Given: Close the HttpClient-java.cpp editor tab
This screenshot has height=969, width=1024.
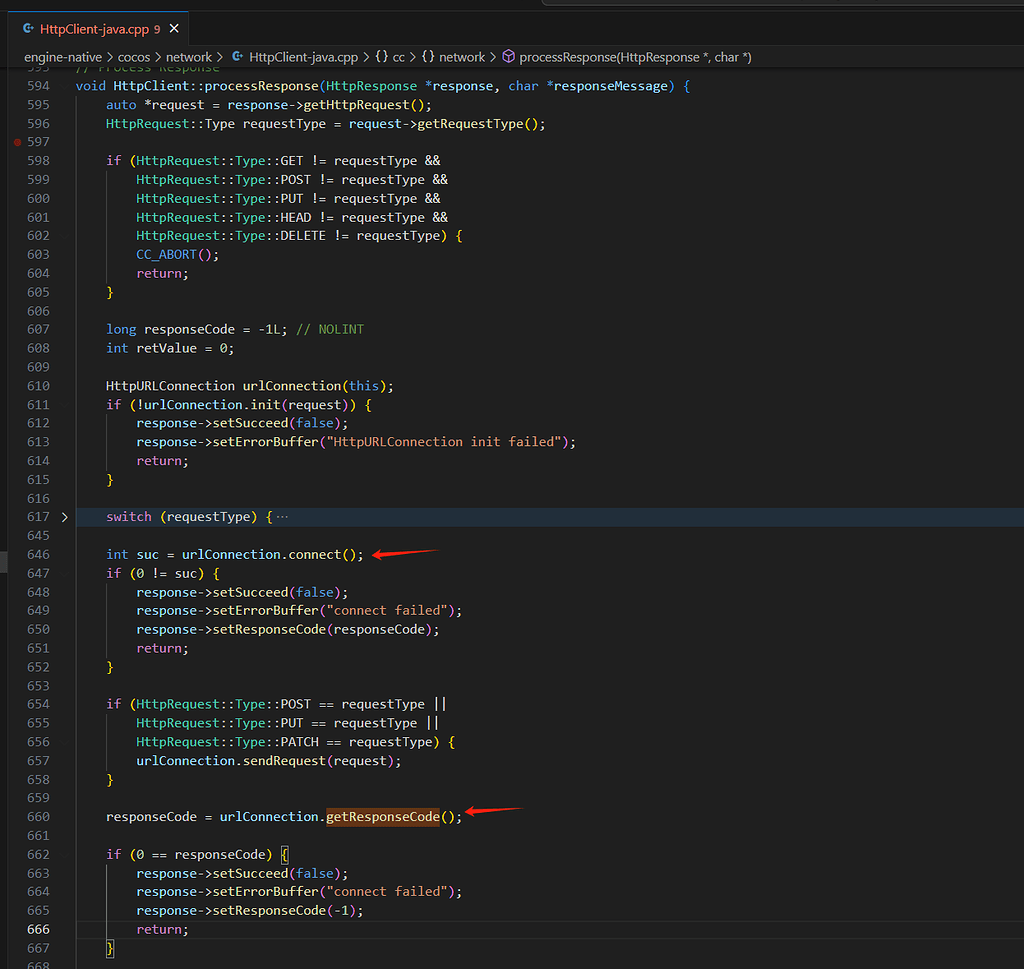Looking at the screenshot, I should pyautogui.click(x=174, y=29).
